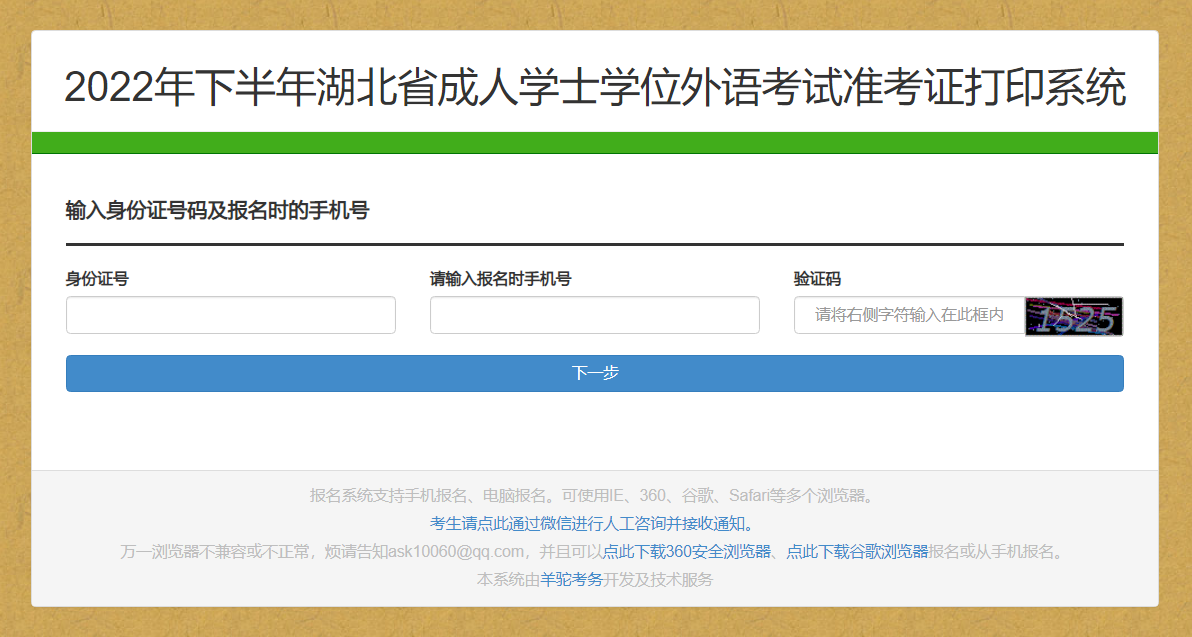Click the 准考证打印系统 page title
1192x637 pixels.
point(595,88)
